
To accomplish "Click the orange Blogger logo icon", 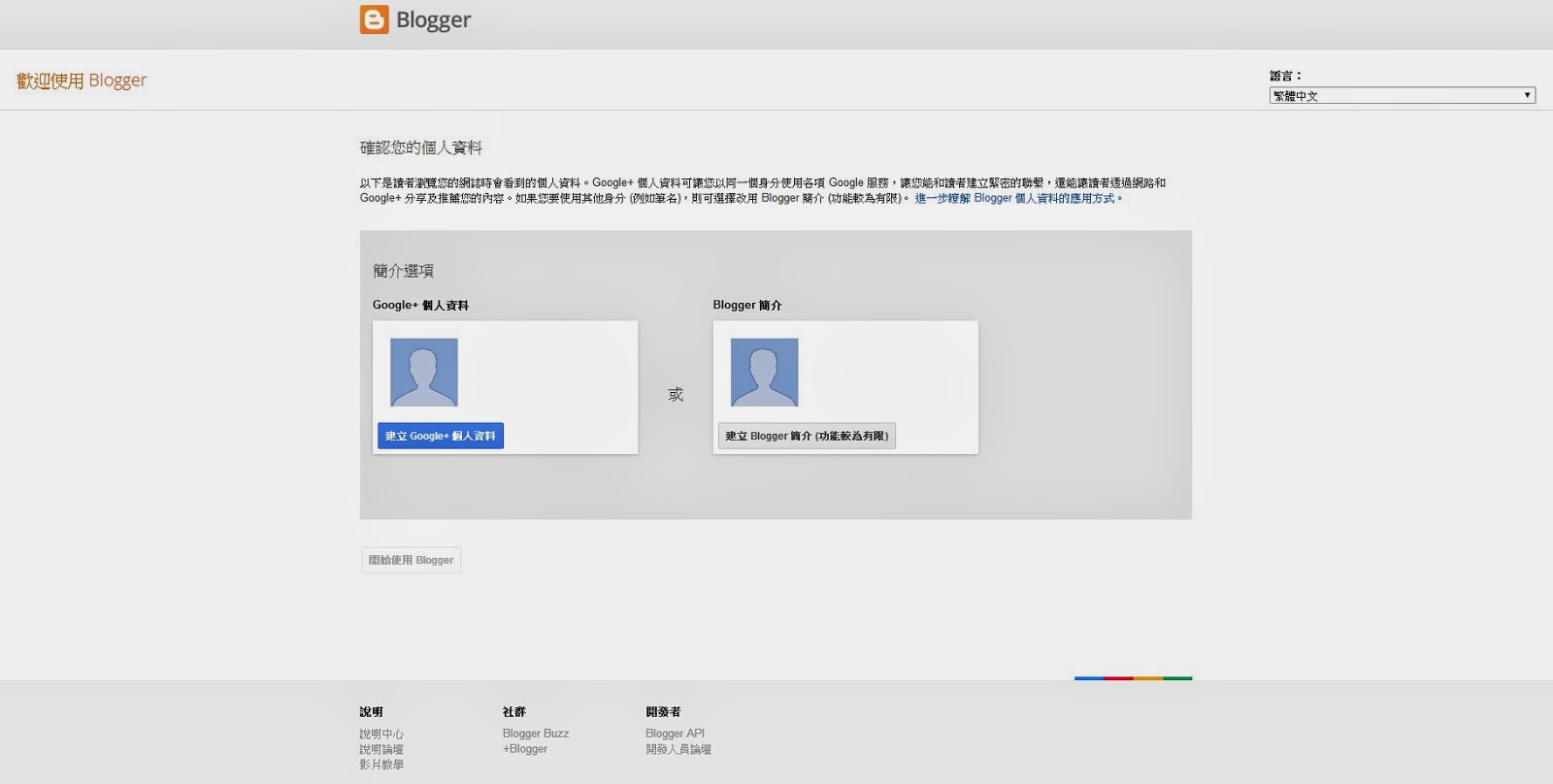I will pyautogui.click(x=374, y=19).
